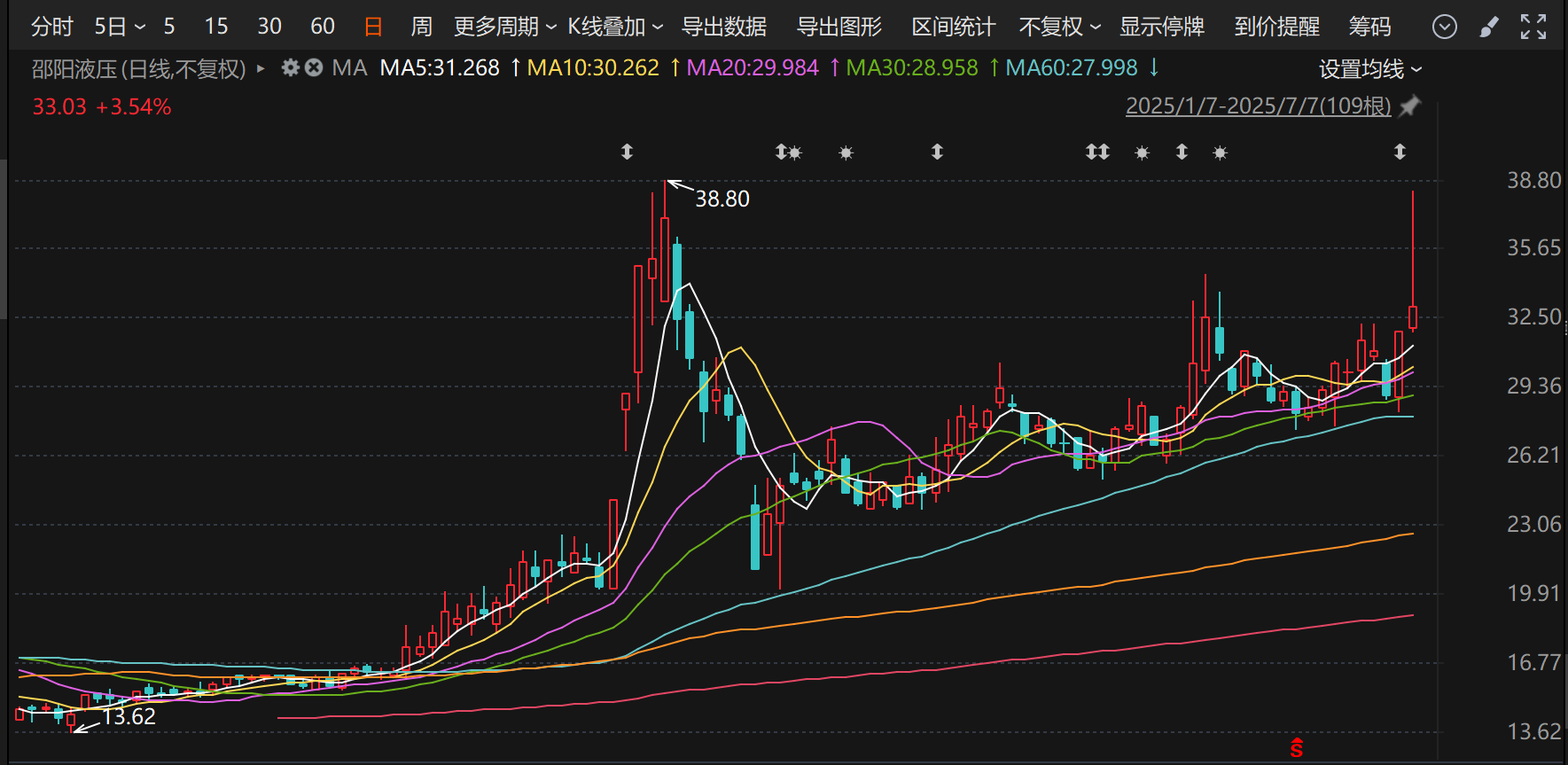
Task: Click the 2025/1/7-2025/7/7 date range link
Action: (x=1258, y=106)
